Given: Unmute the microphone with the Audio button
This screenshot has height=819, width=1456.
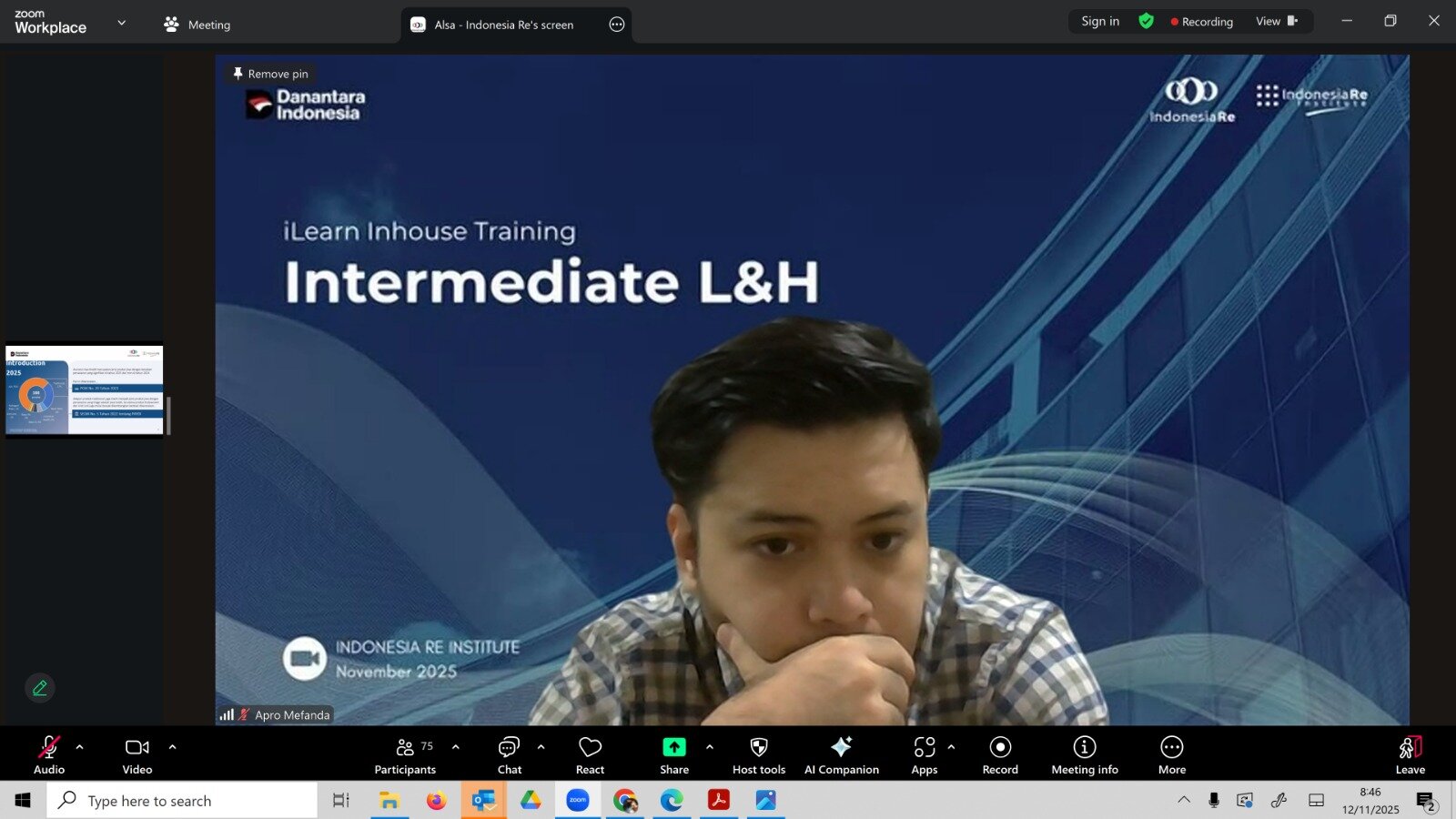Looking at the screenshot, I should coord(49,754).
